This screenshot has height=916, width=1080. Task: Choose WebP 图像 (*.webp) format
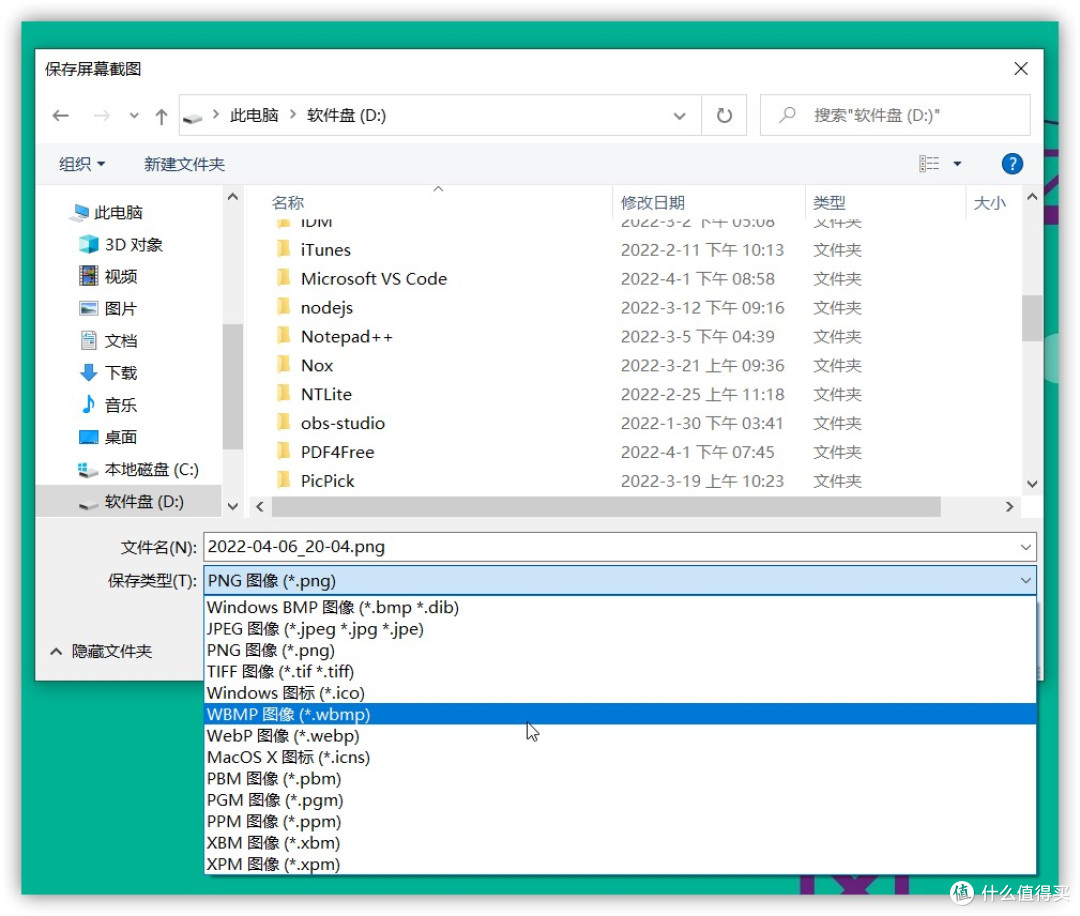tap(620, 736)
